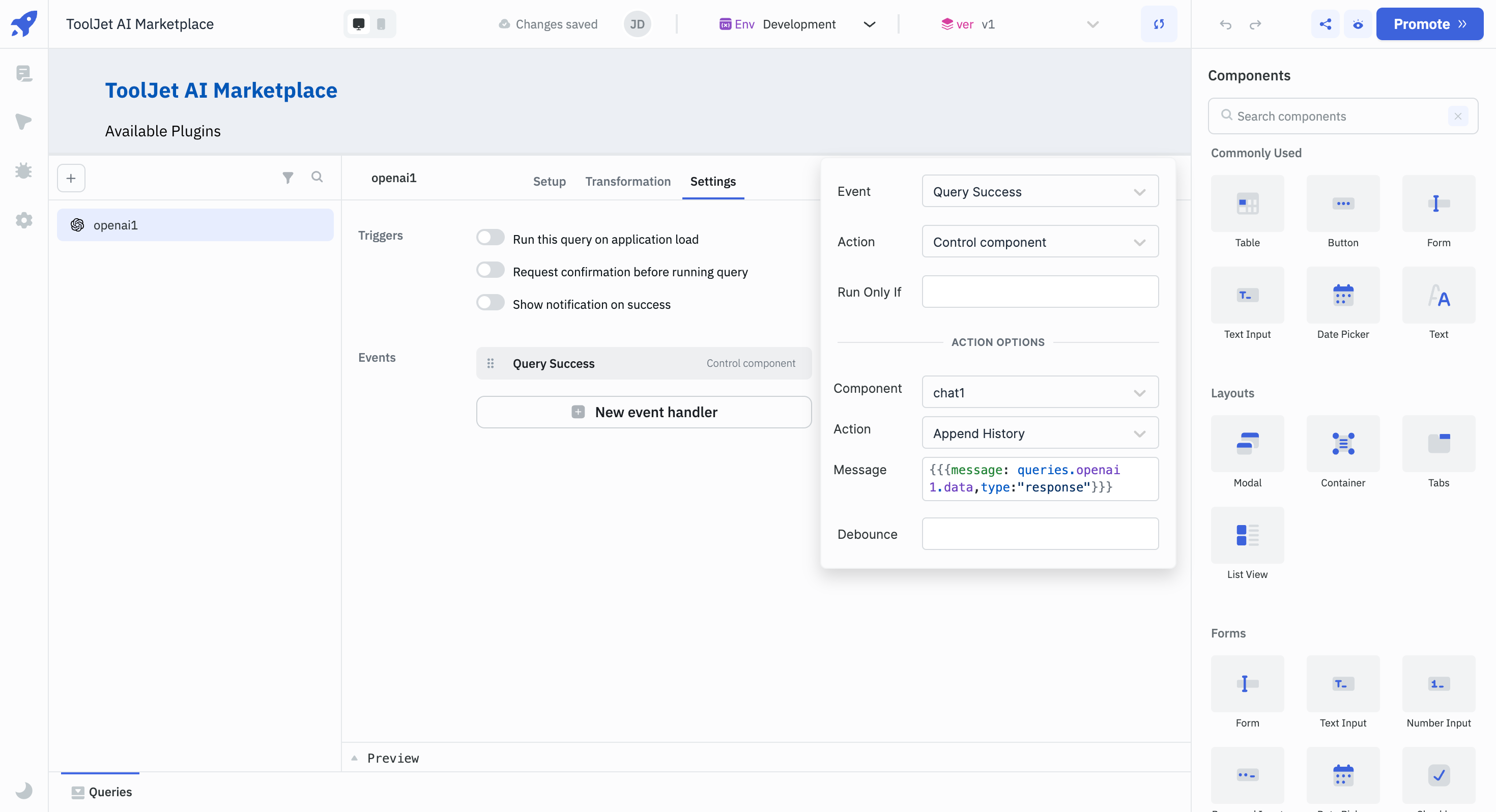The height and width of the screenshot is (812, 1496).
Task: Enable Run this query on application load
Action: [491, 237]
